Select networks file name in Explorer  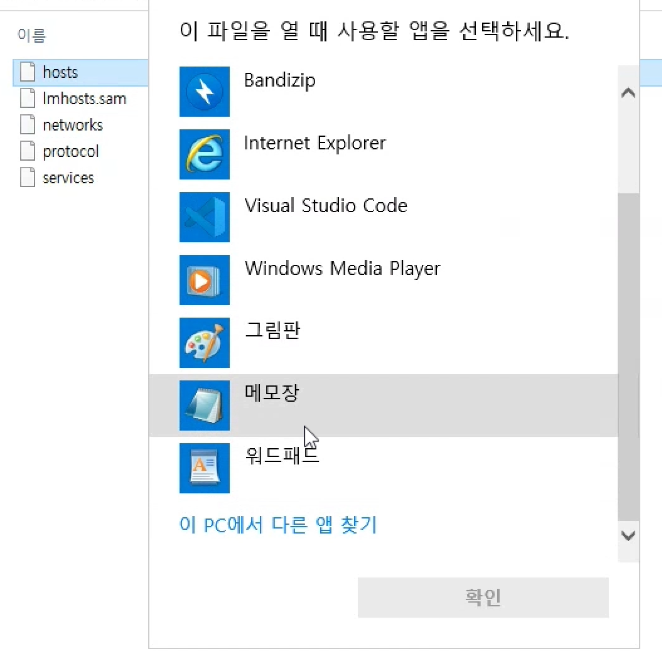[73, 125]
